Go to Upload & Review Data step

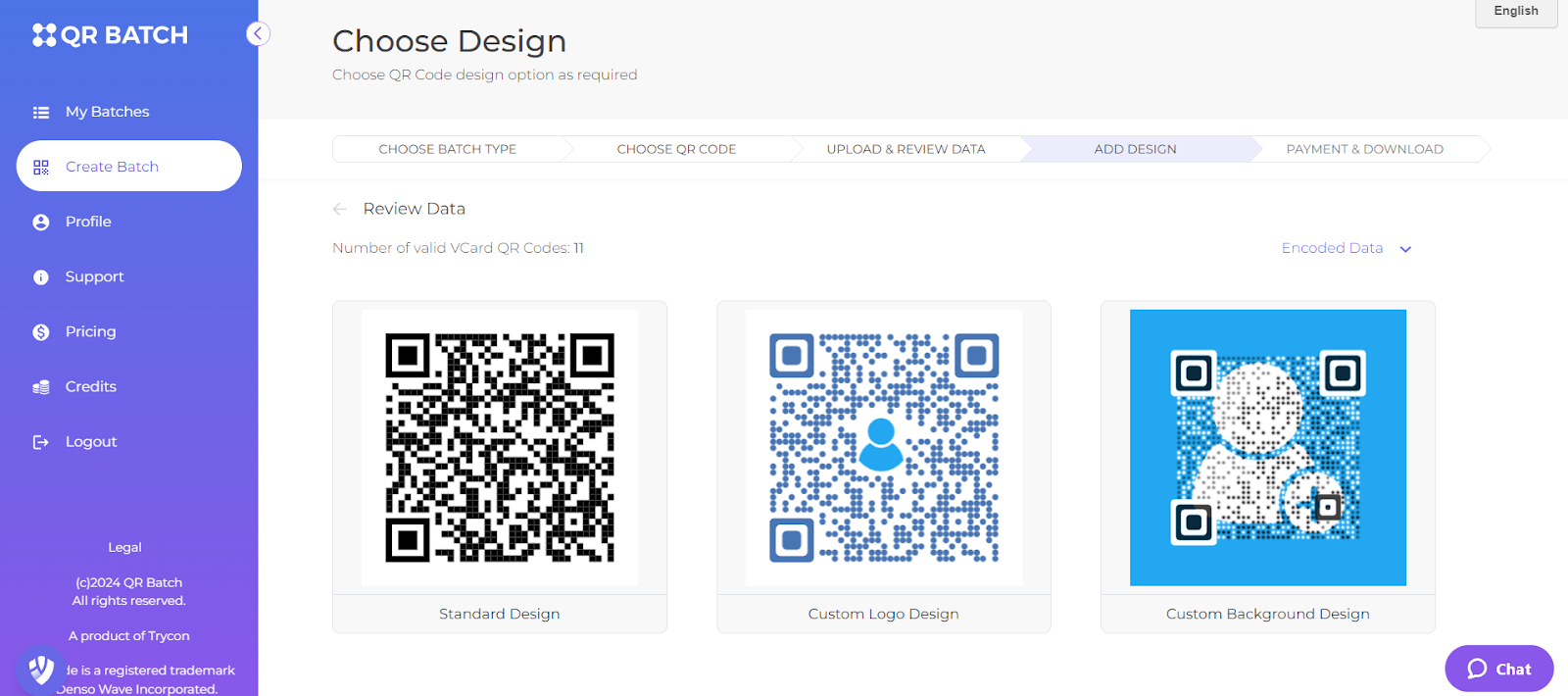(906, 149)
